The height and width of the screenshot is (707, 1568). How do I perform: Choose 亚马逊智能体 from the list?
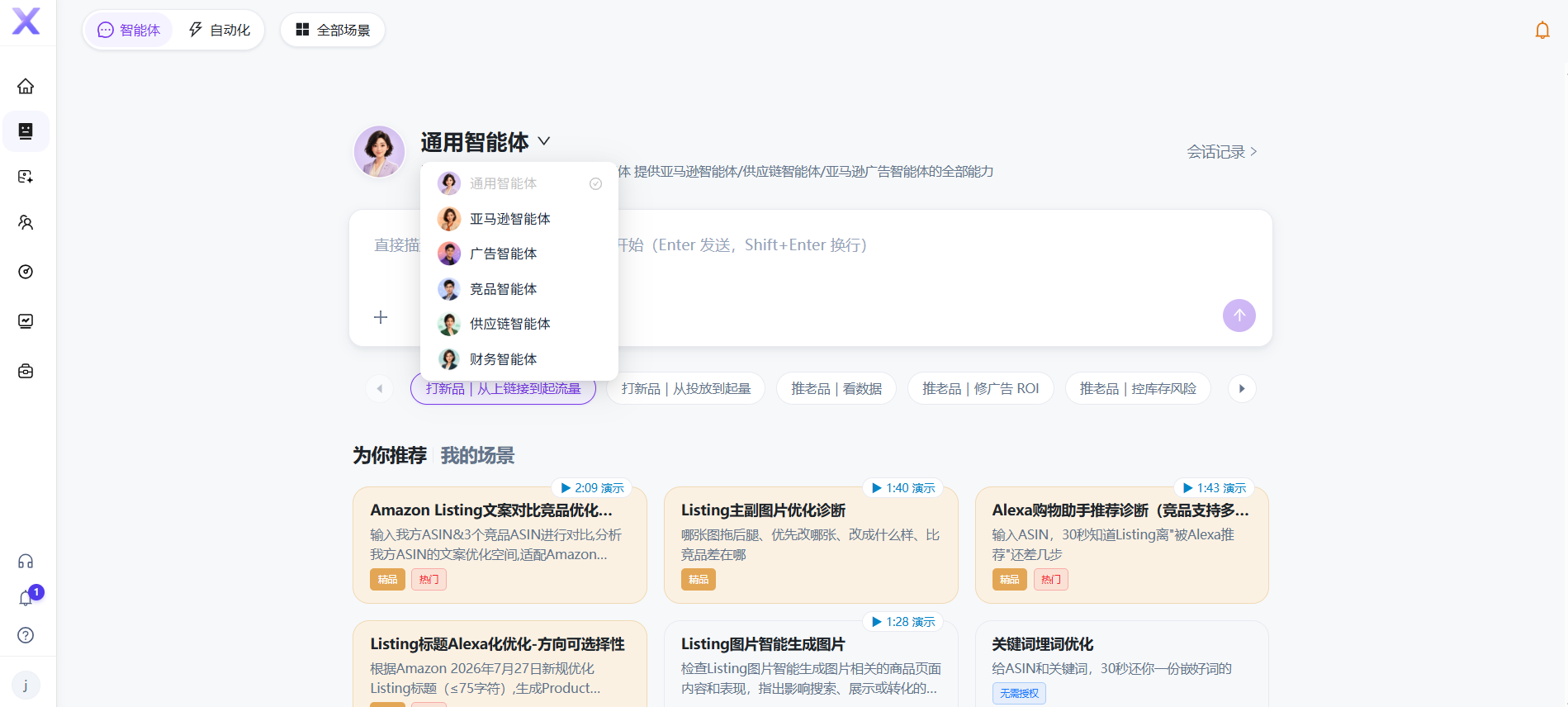tap(519, 219)
